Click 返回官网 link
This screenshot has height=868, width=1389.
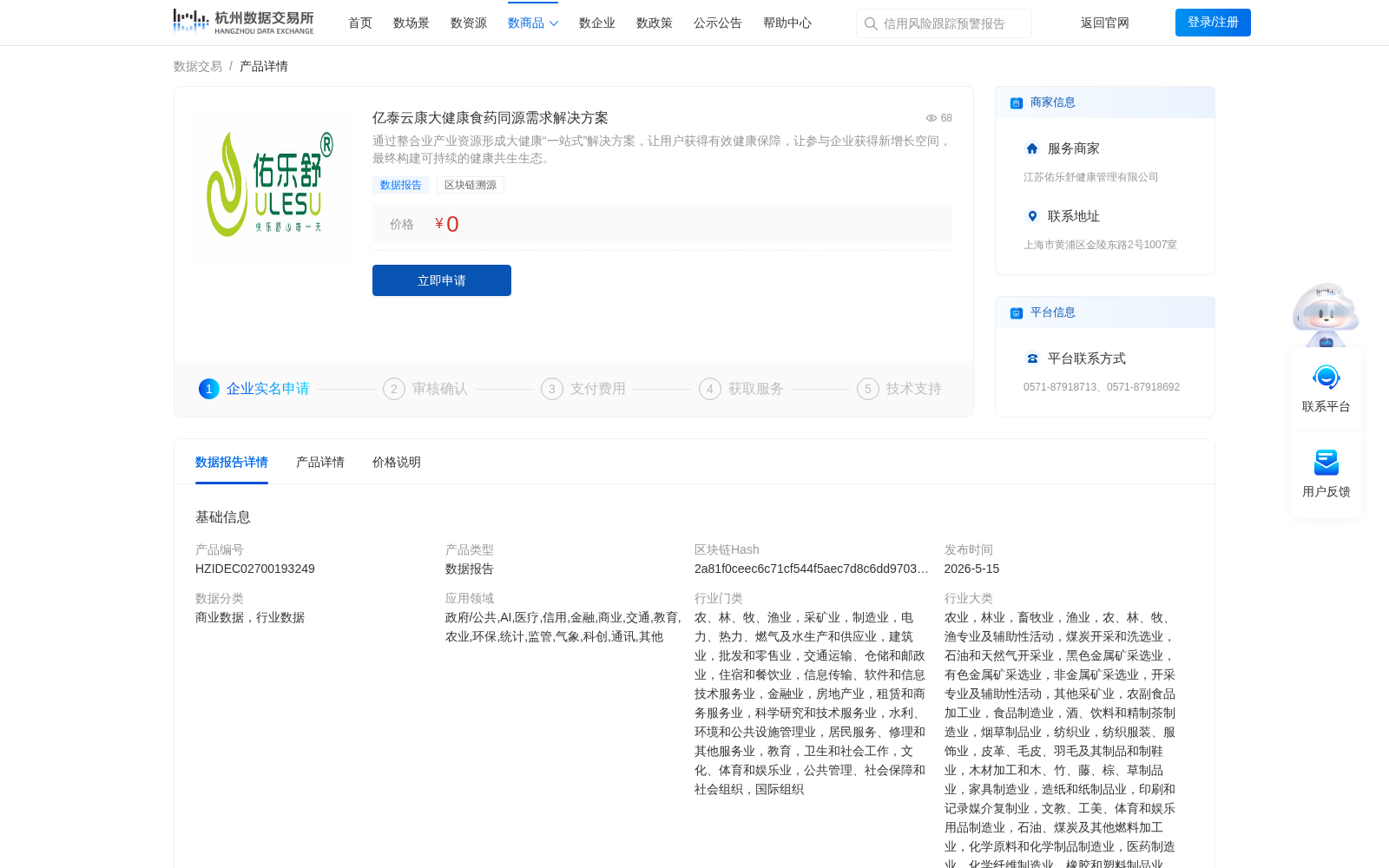point(1105,23)
